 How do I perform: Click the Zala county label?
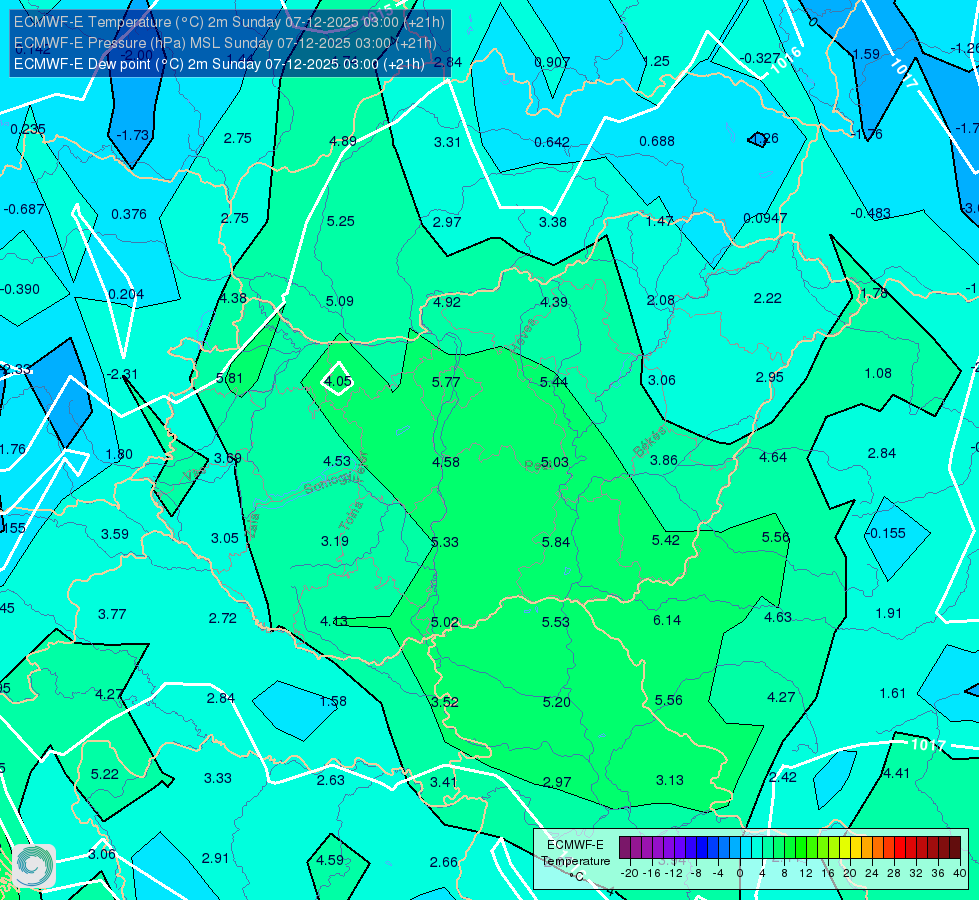(252, 523)
